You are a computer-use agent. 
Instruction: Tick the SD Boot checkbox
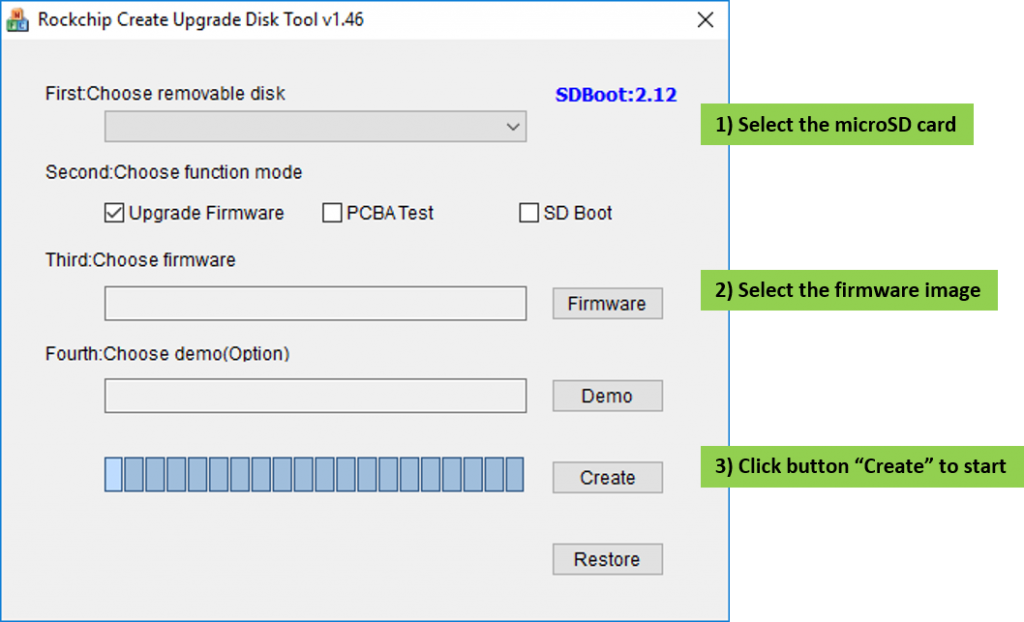529,213
